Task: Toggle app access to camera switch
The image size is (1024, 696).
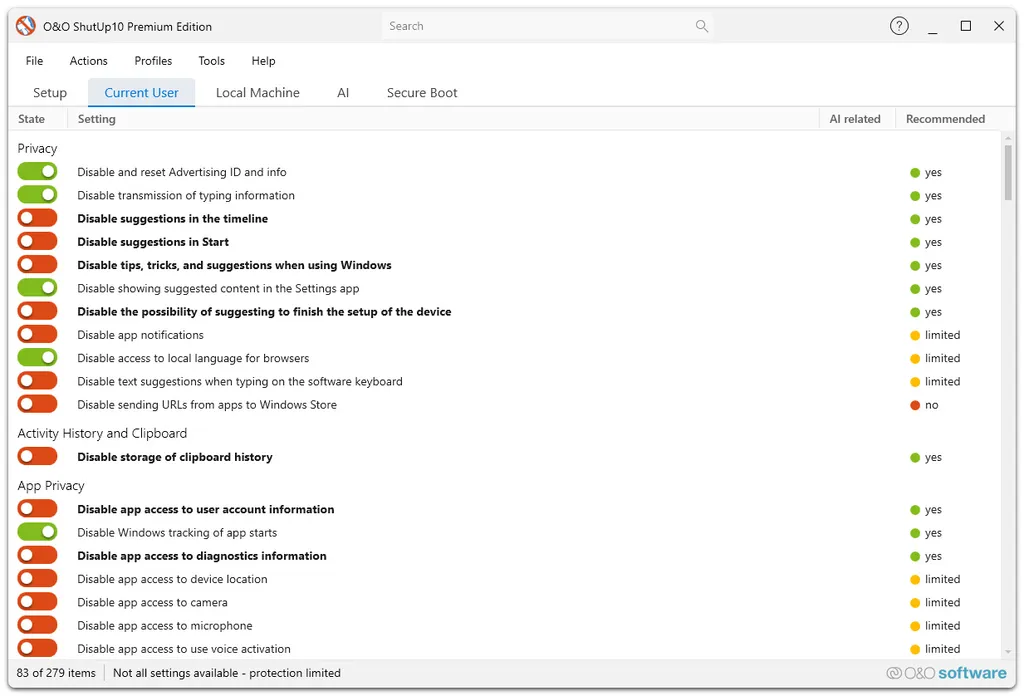Action: click(x=37, y=602)
